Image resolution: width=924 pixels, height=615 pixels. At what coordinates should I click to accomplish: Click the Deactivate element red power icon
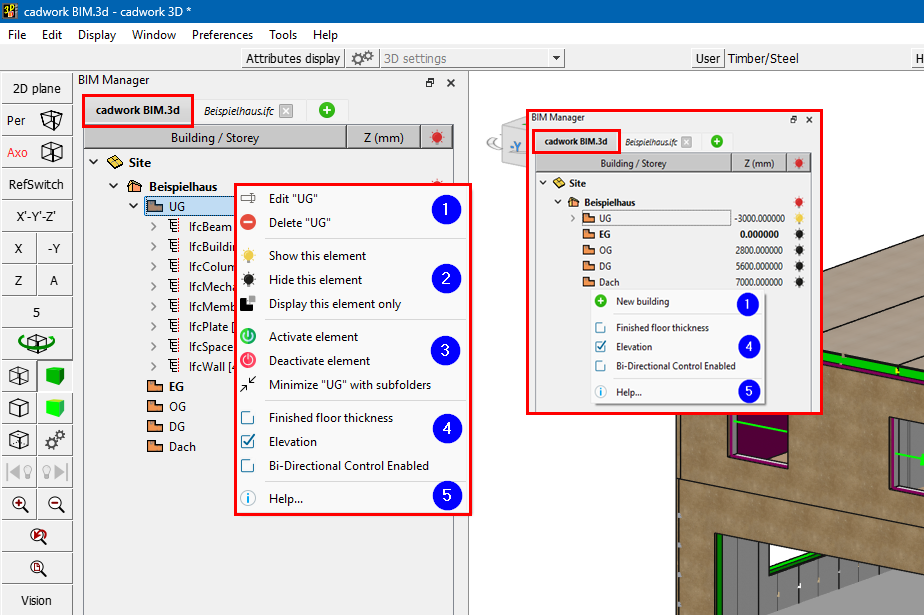click(x=248, y=361)
